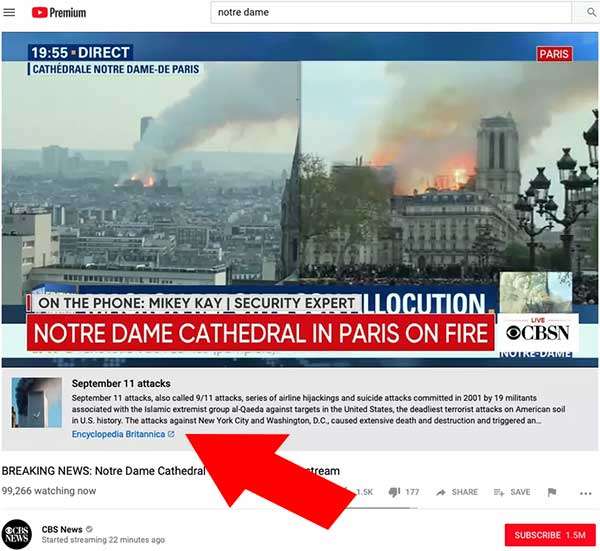Screen dimensions: 600x551
Task: Open the external link icon beside Britannica
Action: 171,434
